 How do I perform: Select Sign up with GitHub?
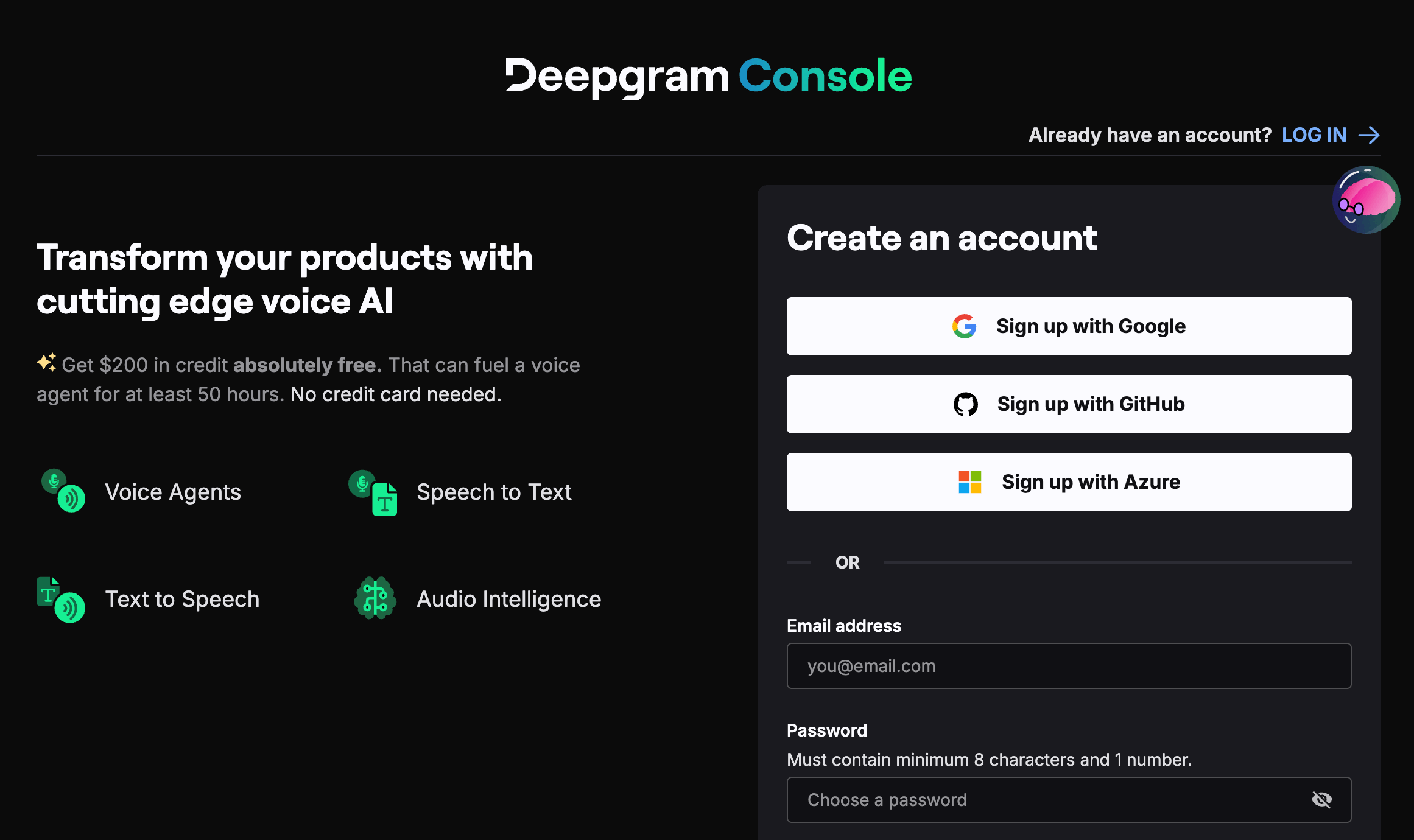point(1069,404)
